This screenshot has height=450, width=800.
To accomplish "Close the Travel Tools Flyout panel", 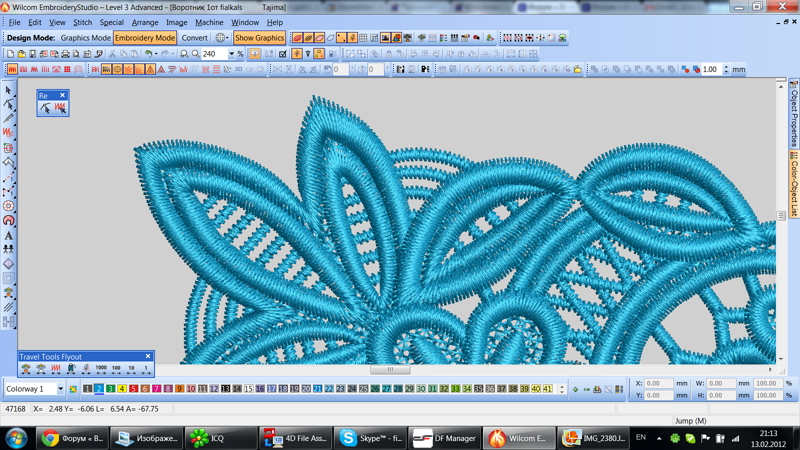I will click(x=148, y=356).
